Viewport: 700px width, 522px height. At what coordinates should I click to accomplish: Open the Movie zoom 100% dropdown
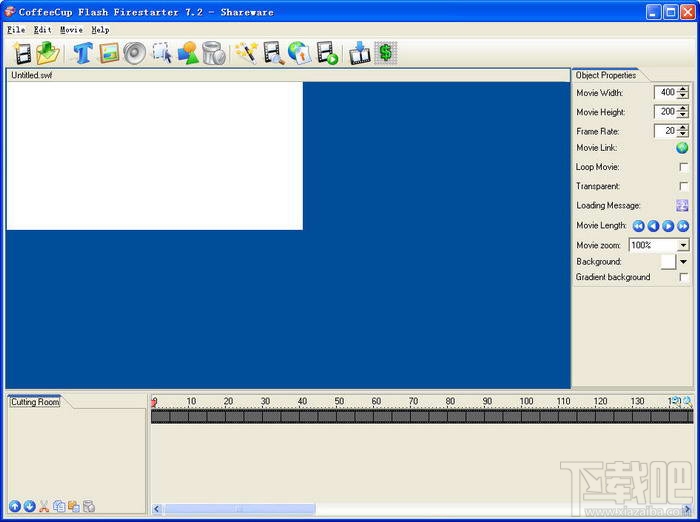coord(683,245)
